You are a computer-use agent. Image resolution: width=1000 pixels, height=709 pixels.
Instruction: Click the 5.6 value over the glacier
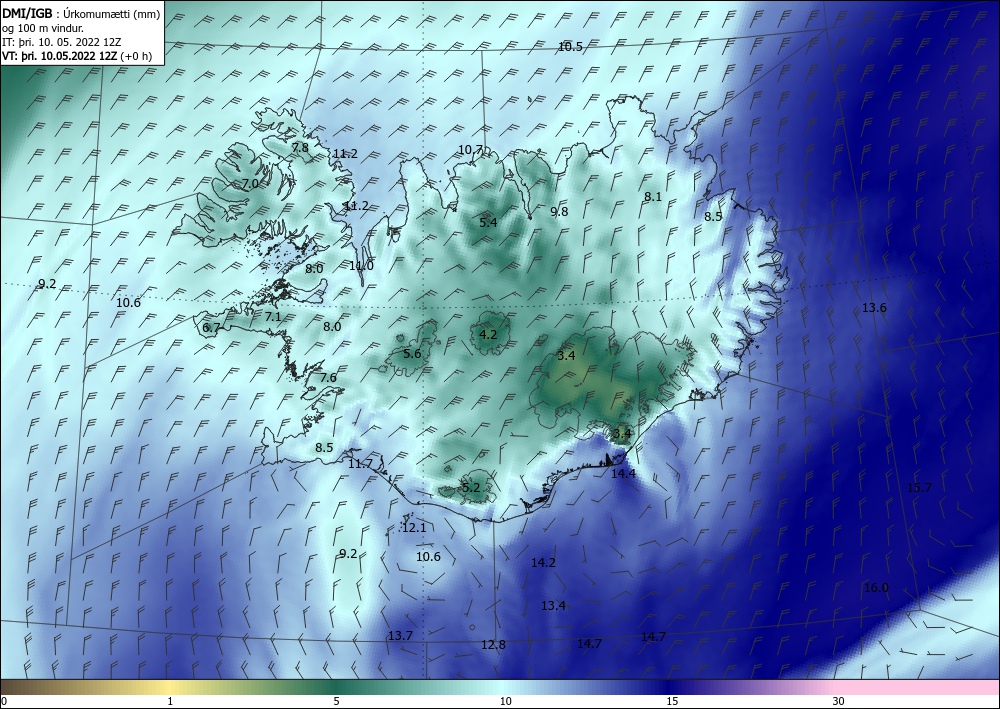412,353
